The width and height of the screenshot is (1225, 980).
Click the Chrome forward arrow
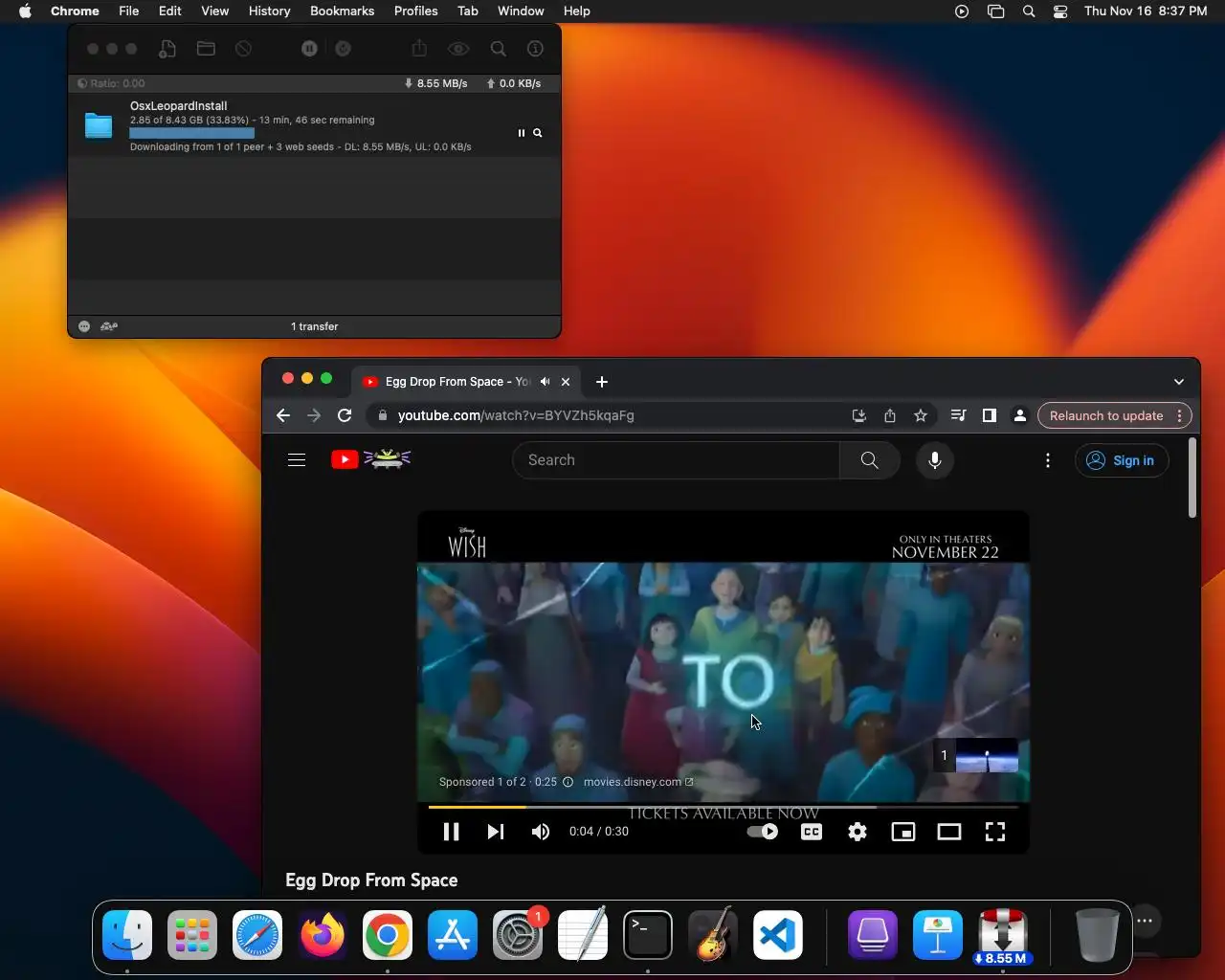[314, 415]
